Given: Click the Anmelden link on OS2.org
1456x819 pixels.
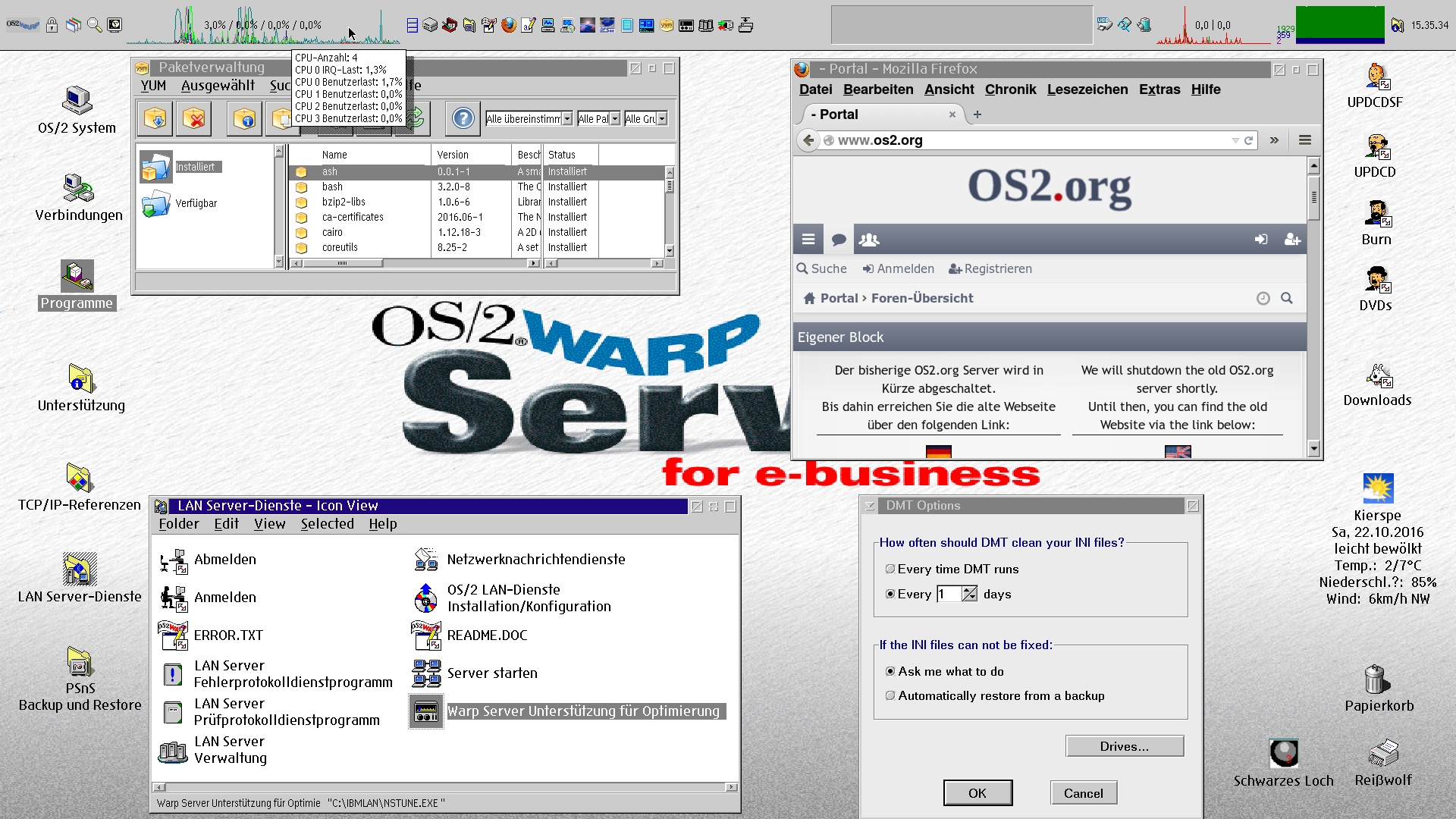Looking at the screenshot, I should pyautogui.click(x=899, y=269).
